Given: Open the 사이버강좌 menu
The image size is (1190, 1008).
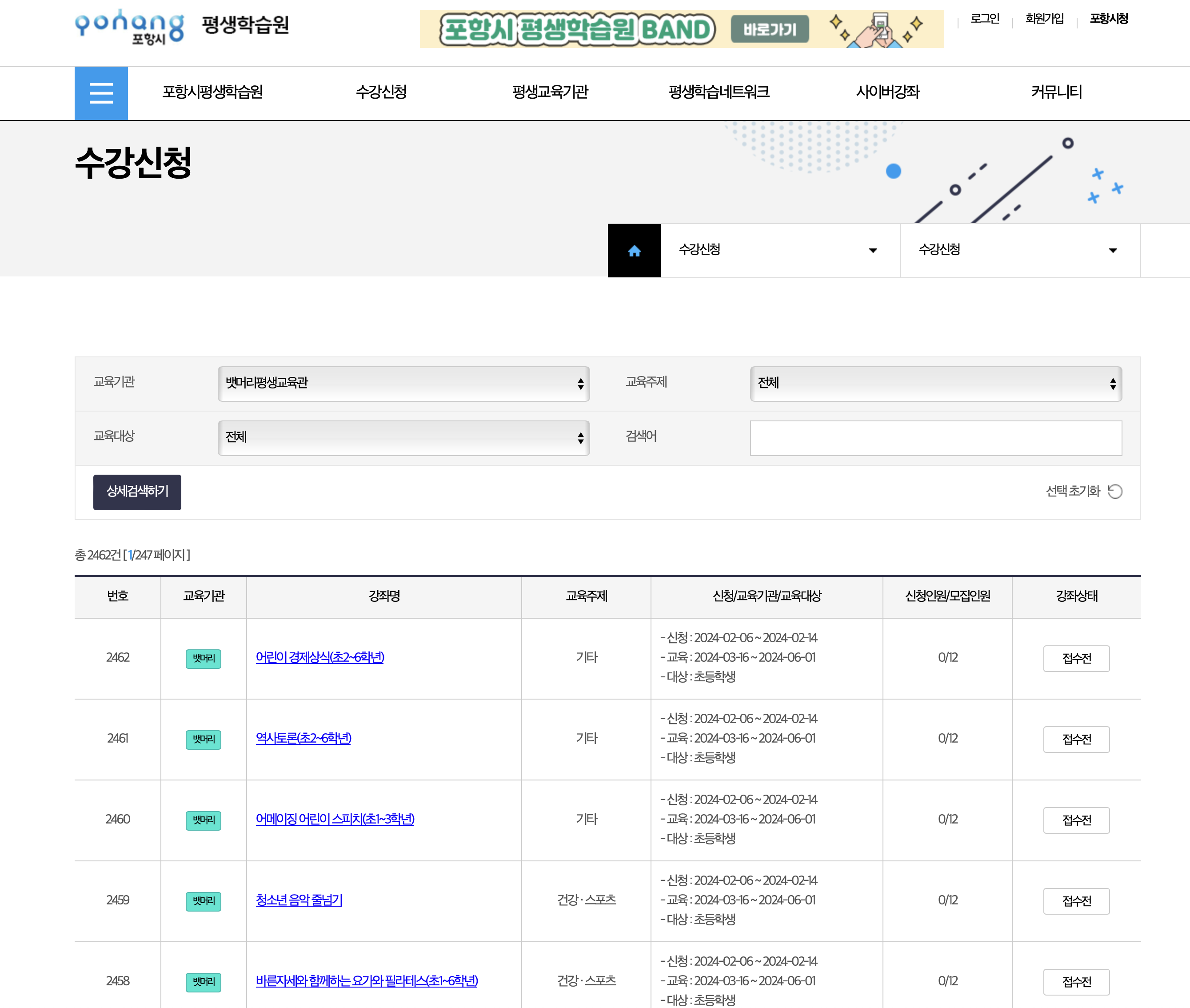Looking at the screenshot, I should click(x=887, y=92).
